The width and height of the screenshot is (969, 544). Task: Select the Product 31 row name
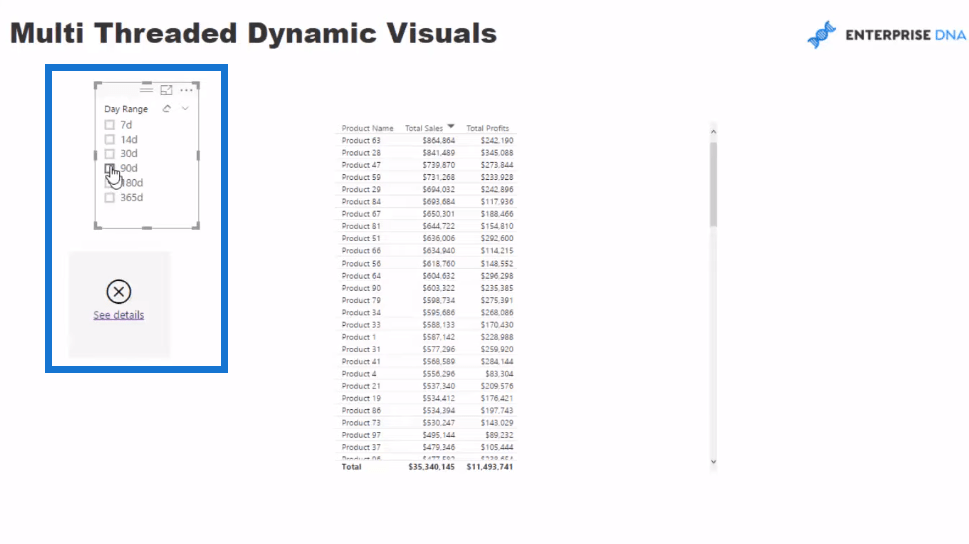tap(361, 349)
